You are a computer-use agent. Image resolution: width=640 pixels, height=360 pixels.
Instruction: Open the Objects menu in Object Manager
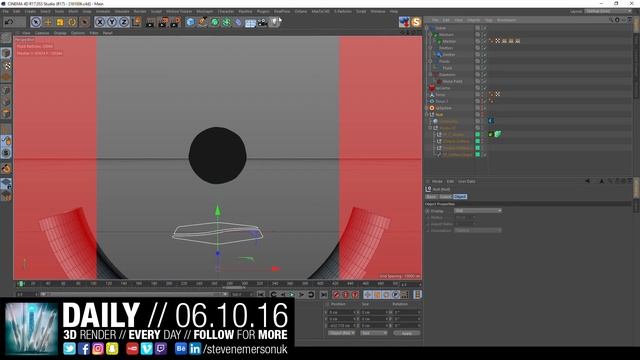pyautogui.click(x=473, y=20)
